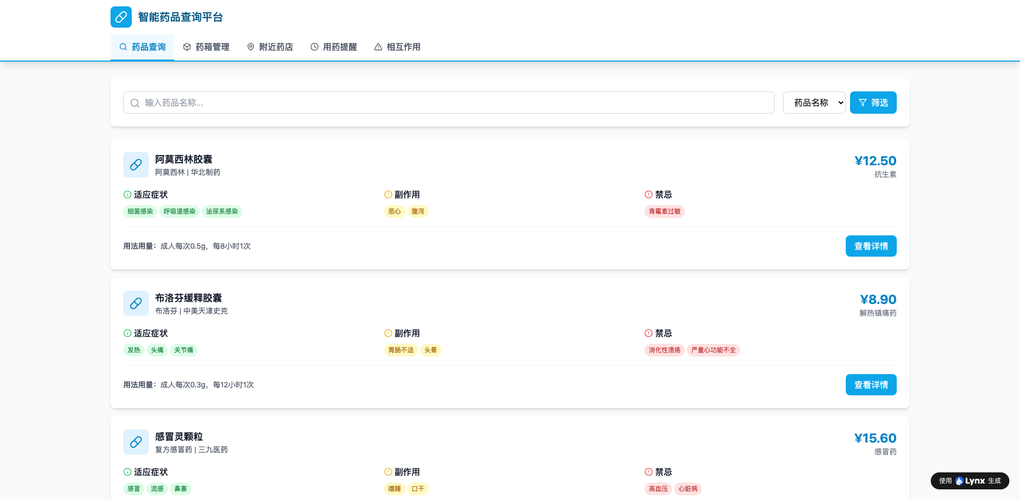The image size is (1020, 500).
Task: Open the 附近药店 tab
Action: (270, 47)
